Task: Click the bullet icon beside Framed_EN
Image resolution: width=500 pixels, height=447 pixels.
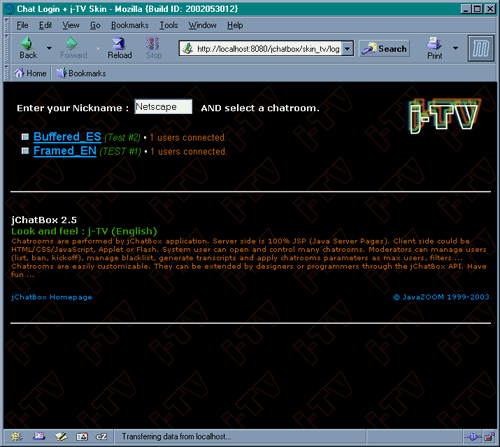Action: pyautogui.click(x=25, y=151)
